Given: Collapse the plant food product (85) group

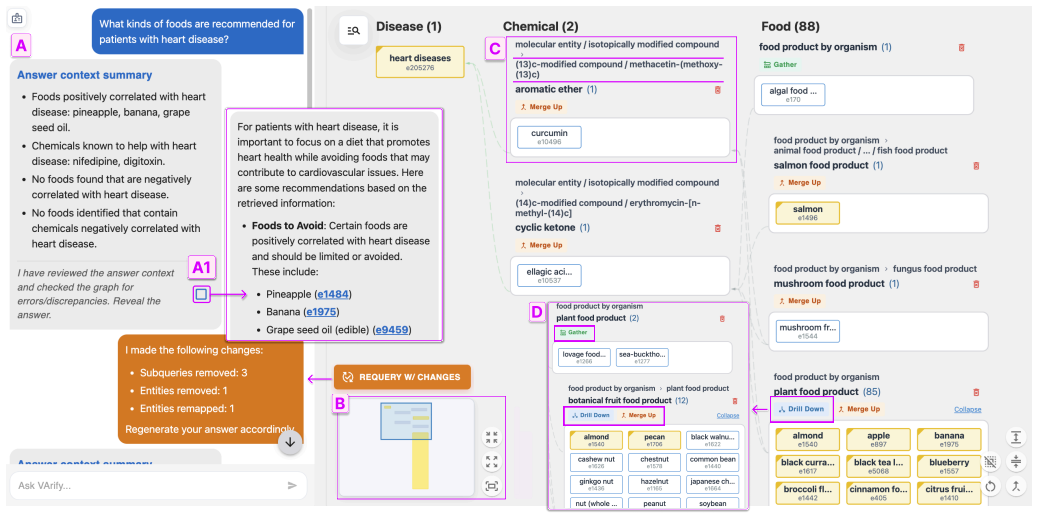Looking at the screenshot, I should point(968,409).
